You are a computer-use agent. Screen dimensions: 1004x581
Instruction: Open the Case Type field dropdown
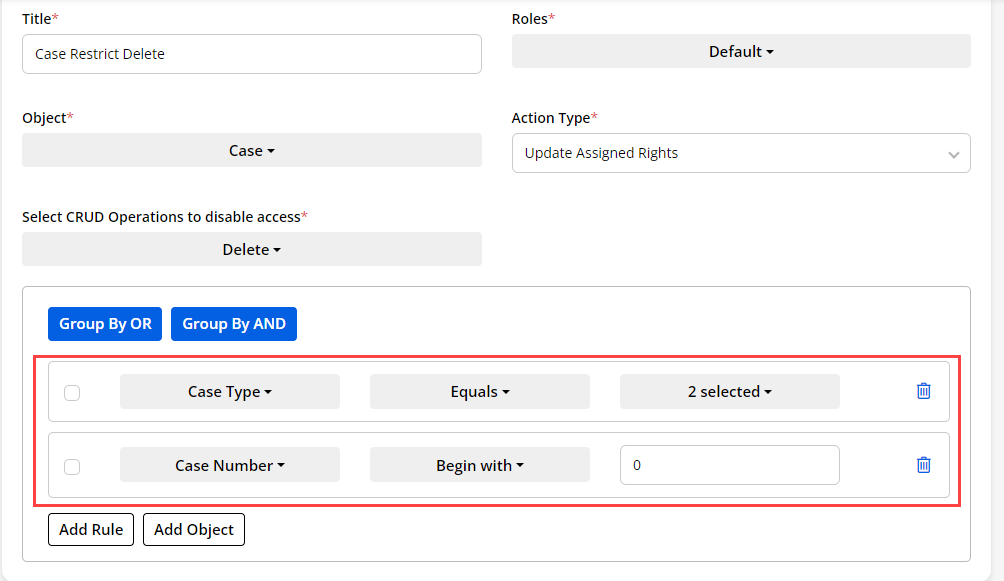coord(230,392)
